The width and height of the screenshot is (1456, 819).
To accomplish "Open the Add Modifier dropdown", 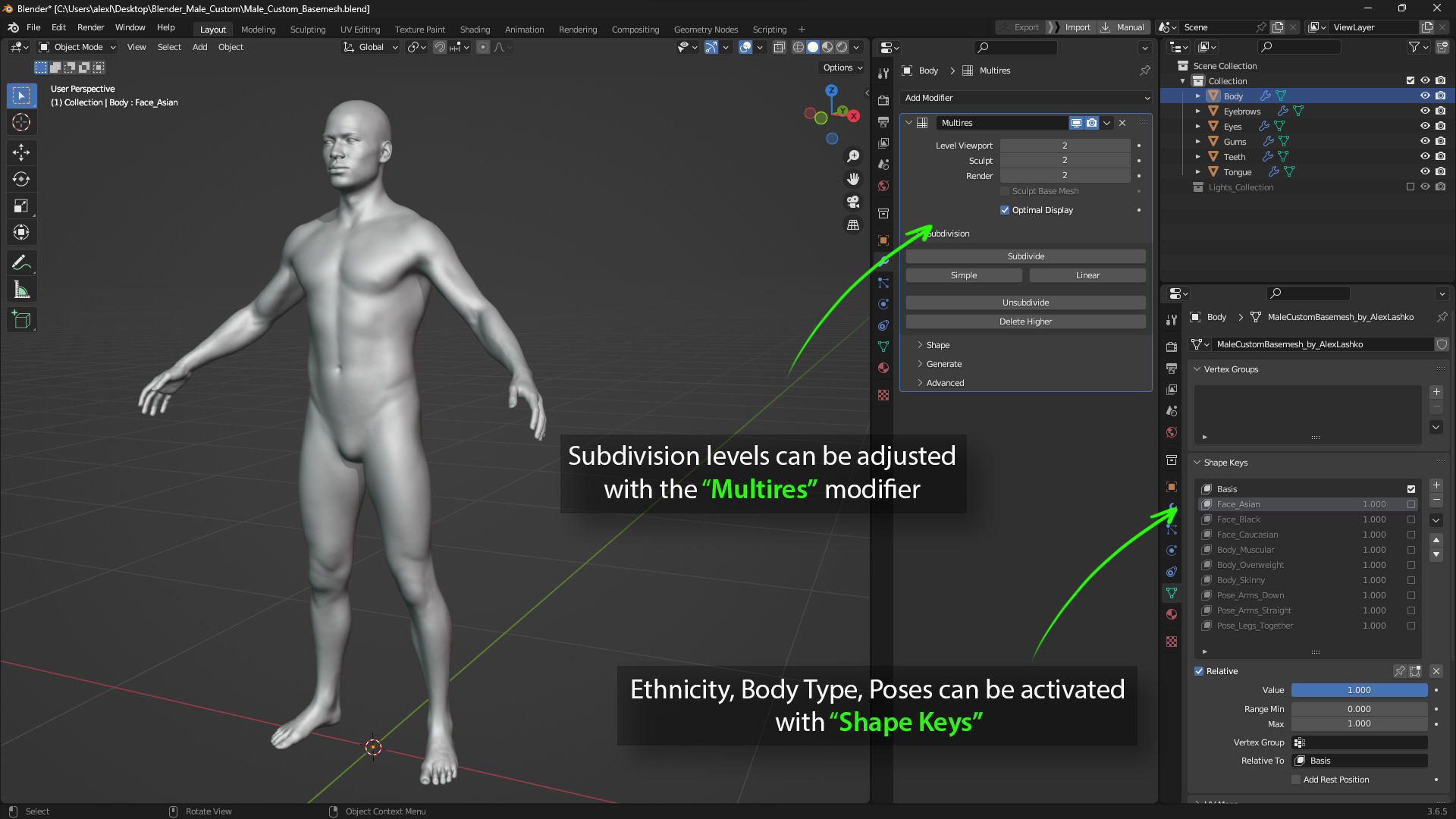I will 1026,98.
